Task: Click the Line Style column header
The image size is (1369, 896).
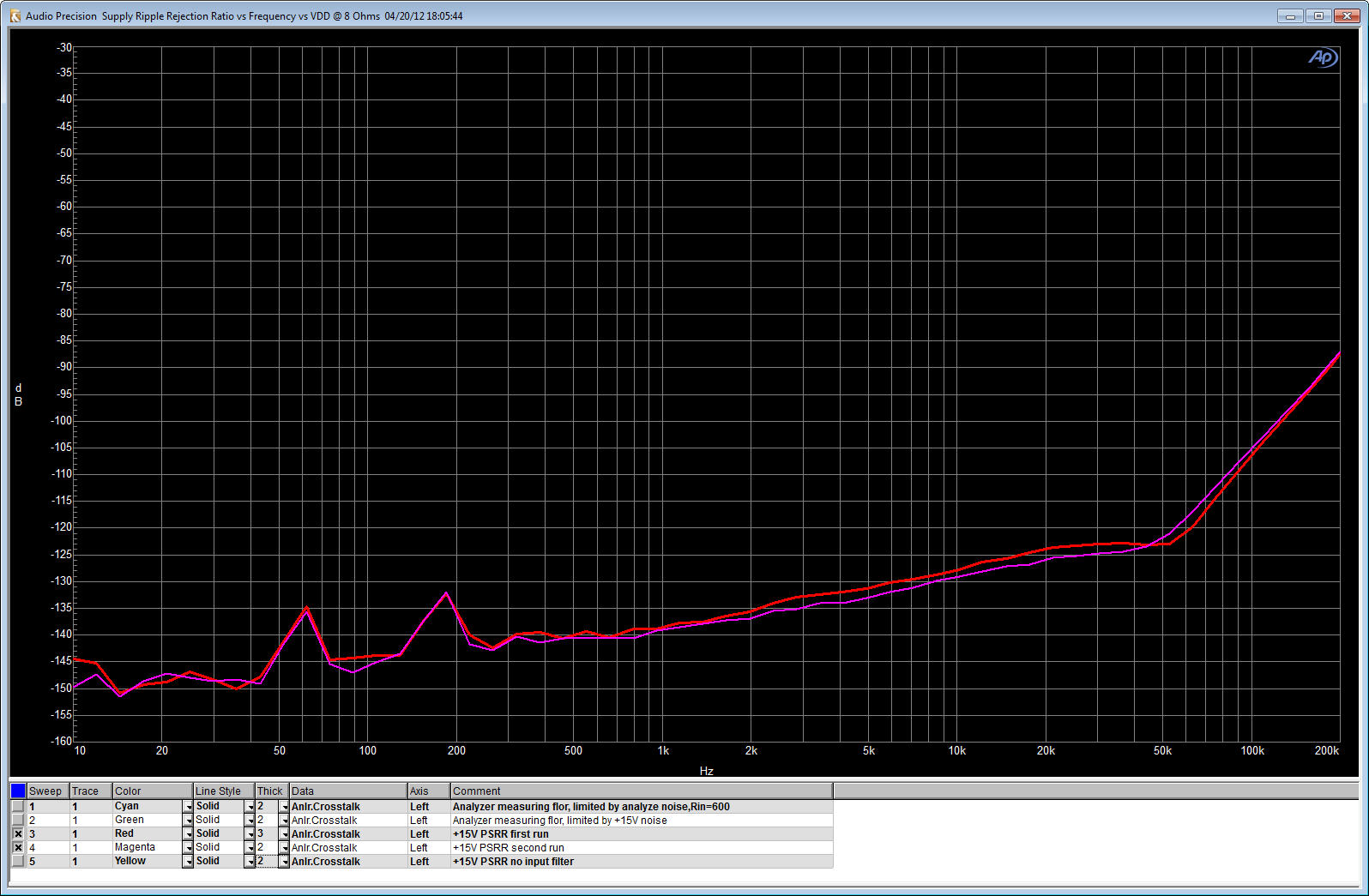Action: [224, 791]
